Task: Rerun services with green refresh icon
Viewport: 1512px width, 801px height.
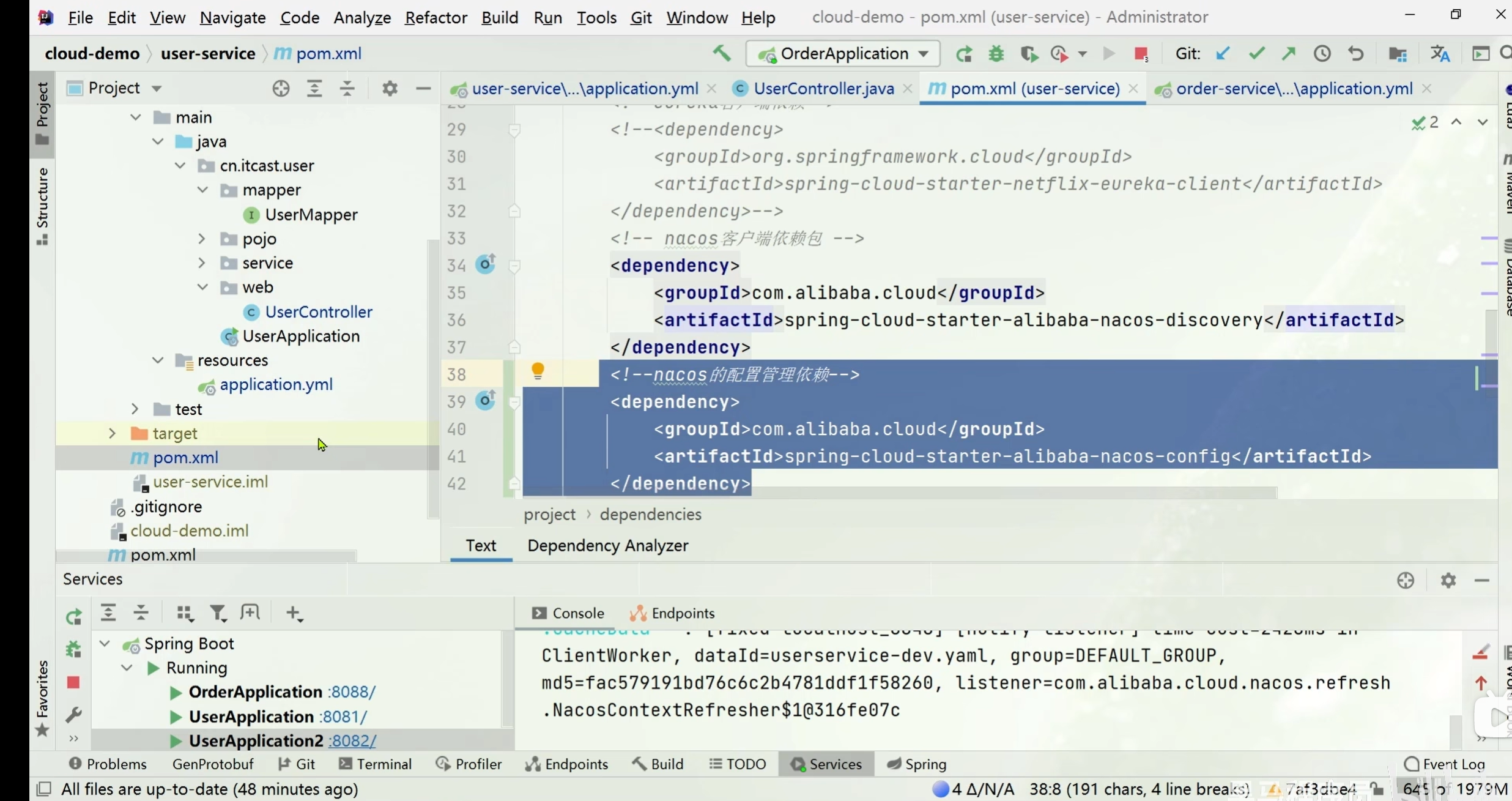Action: coord(73,617)
